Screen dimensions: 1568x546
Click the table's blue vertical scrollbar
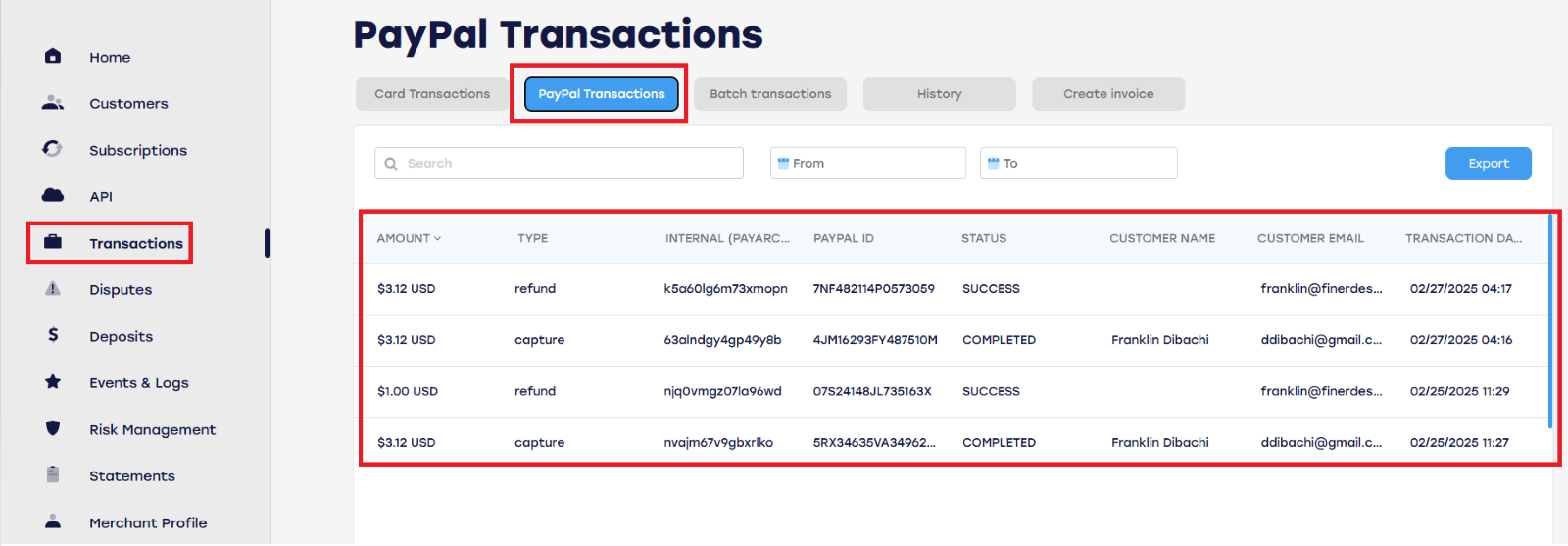click(1550, 322)
